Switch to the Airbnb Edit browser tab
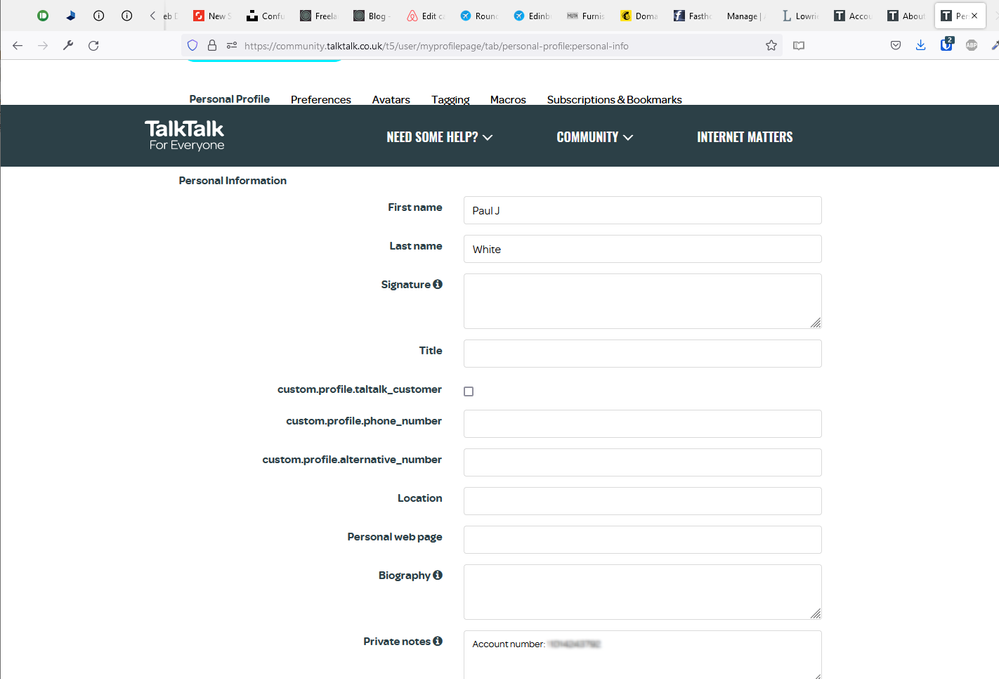 point(426,16)
